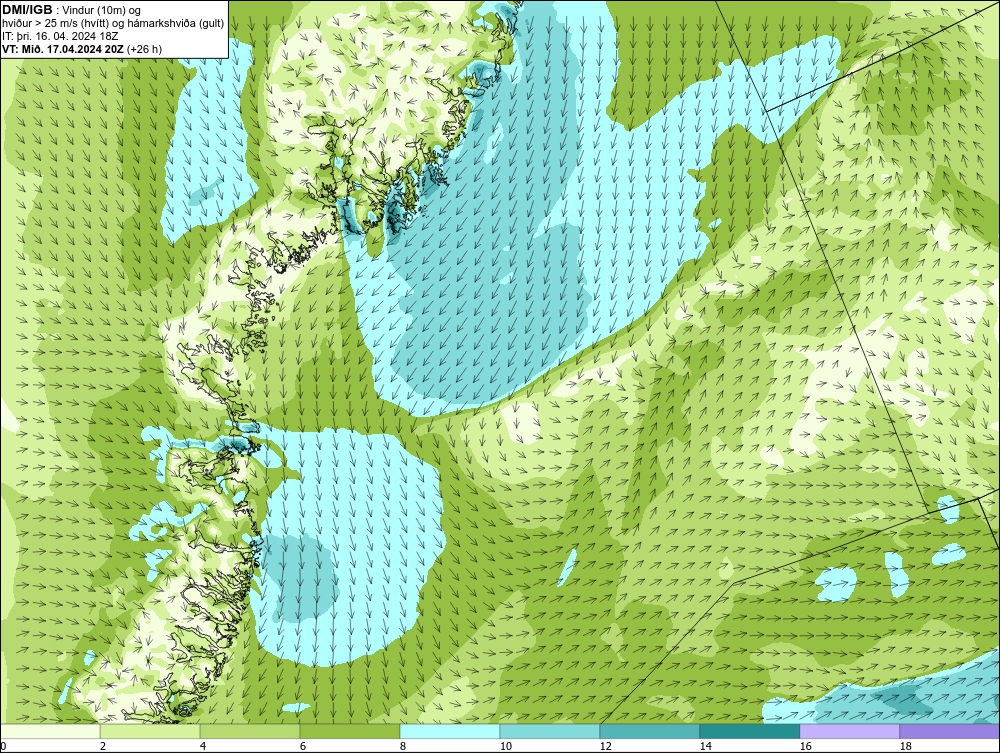The width and height of the screenshot is (1000, 753).
Task: Click the 2–4 m/s light green swatch
Action: (150, 731)
